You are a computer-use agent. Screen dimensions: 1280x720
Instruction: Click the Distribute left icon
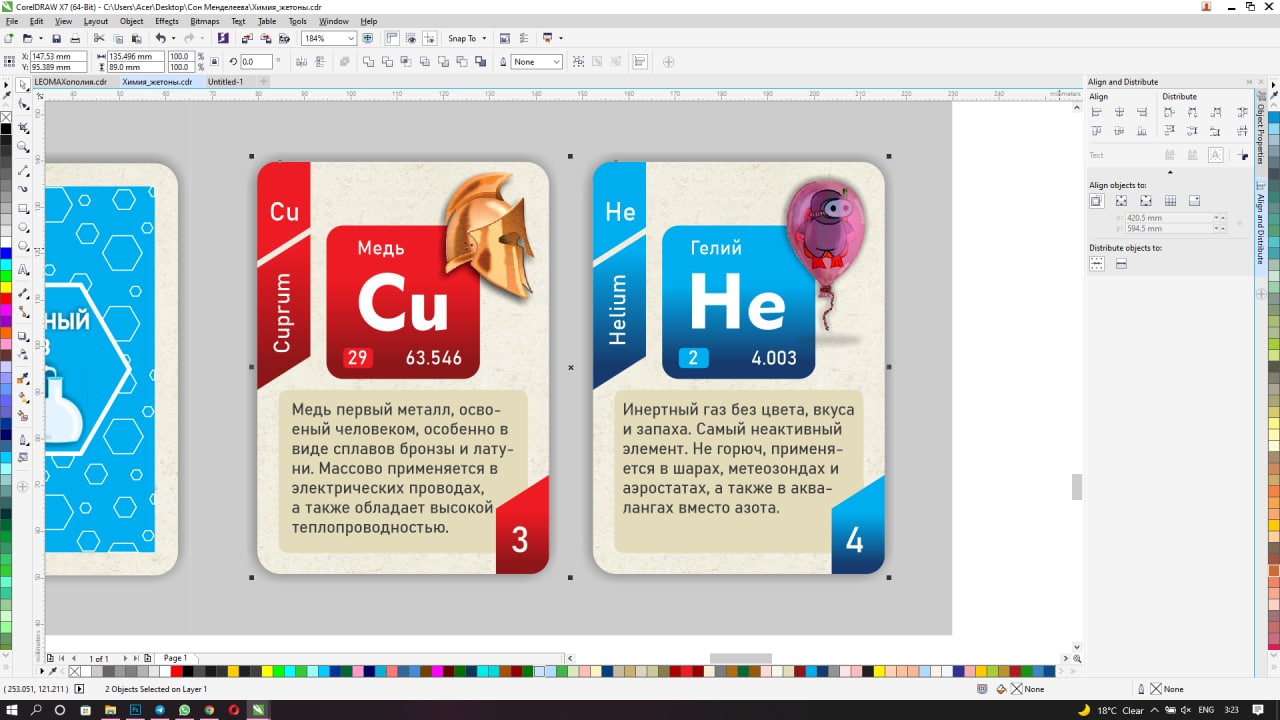[1169, 112]
